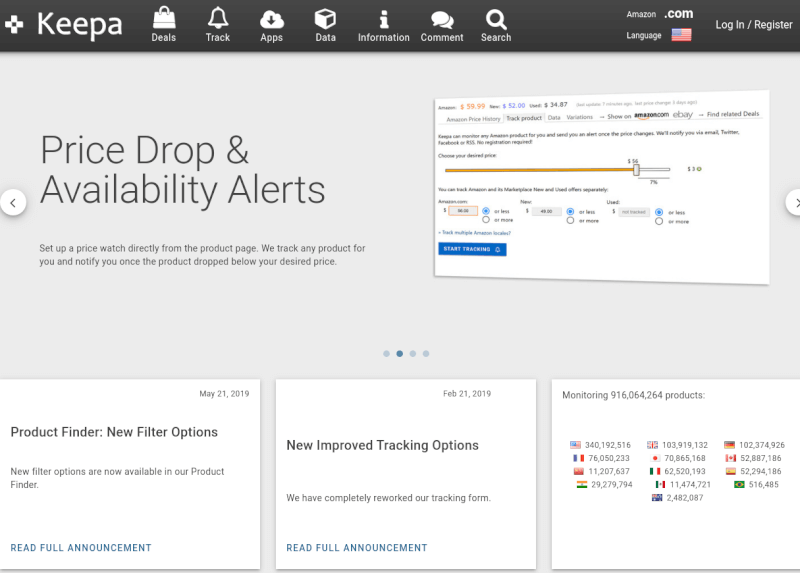Viewport: 800px width, 573px height.
Task: Open the Deals shopping bag icon
Action: coord(164,18)
